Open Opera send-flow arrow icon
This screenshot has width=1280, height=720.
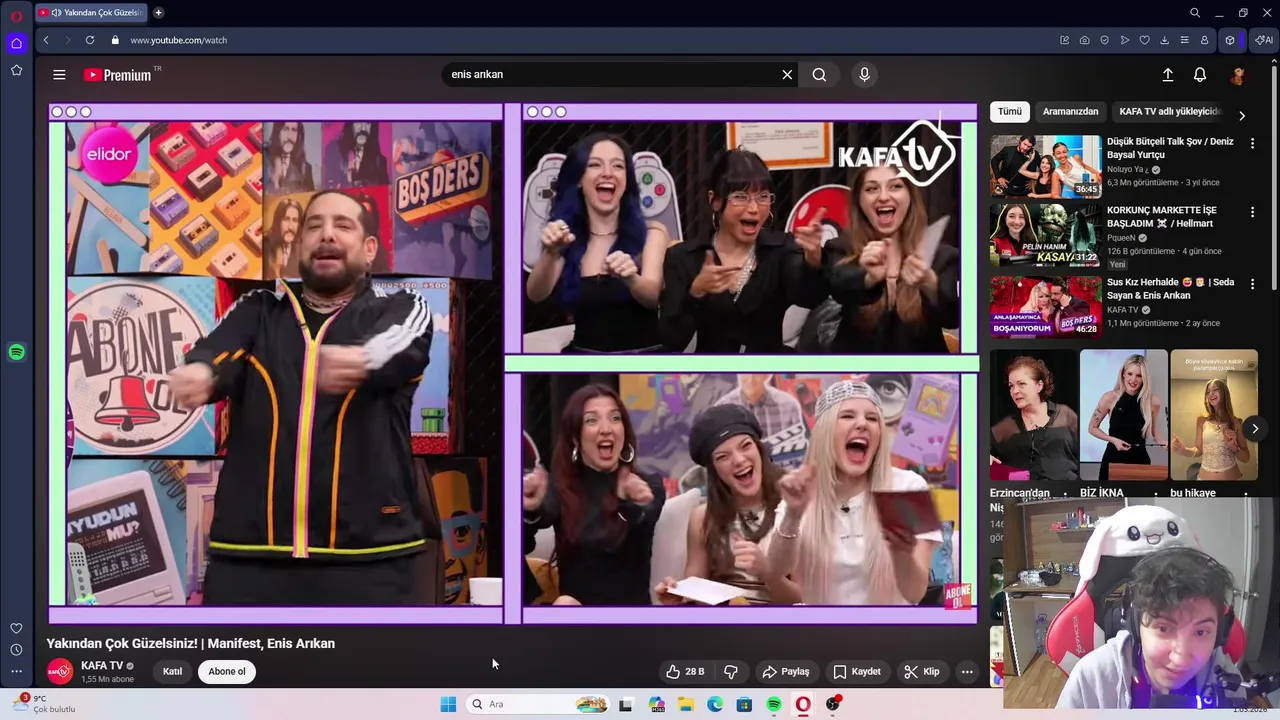(1125, 40)
